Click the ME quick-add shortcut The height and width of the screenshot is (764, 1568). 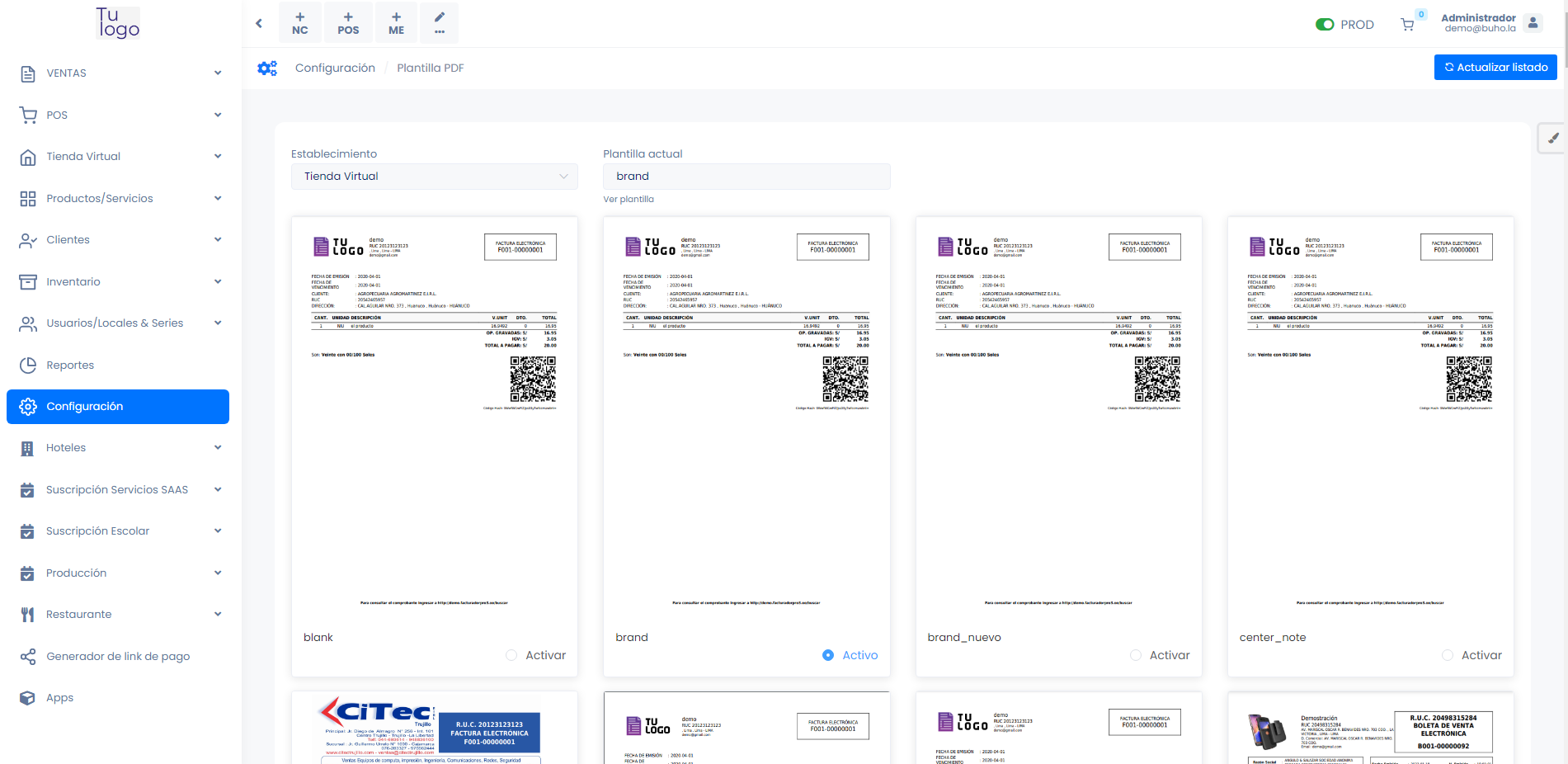tap(397, 23)
